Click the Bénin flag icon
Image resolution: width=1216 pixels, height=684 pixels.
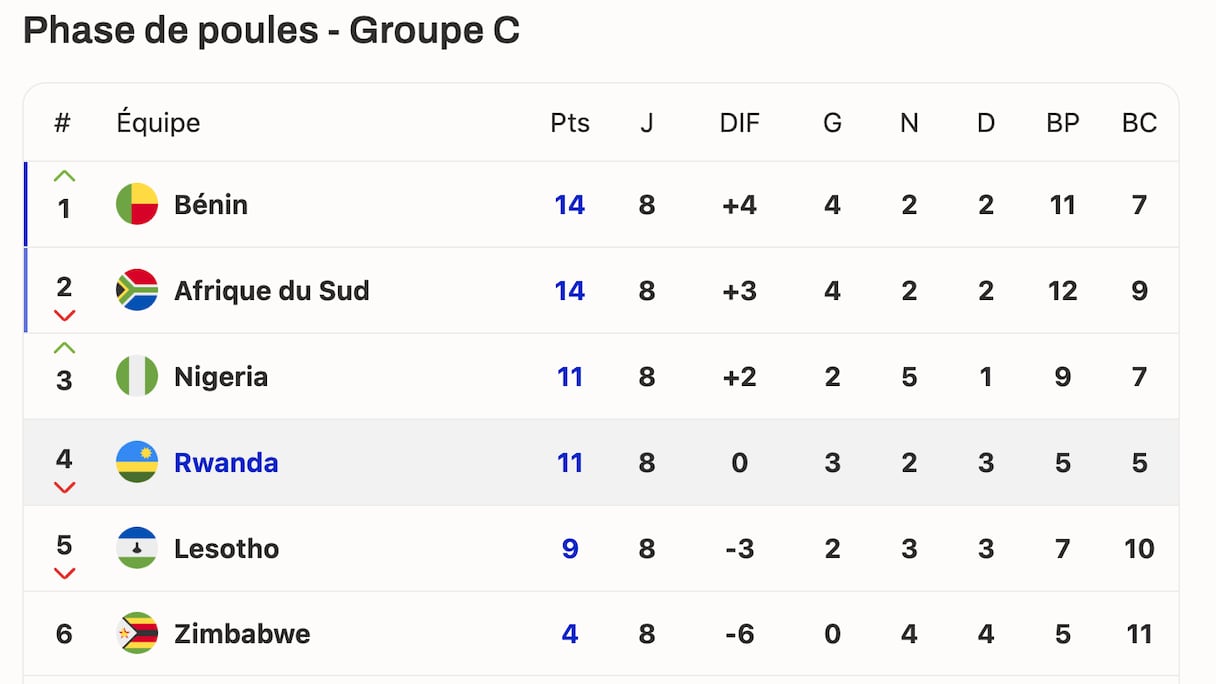(137, 204)
